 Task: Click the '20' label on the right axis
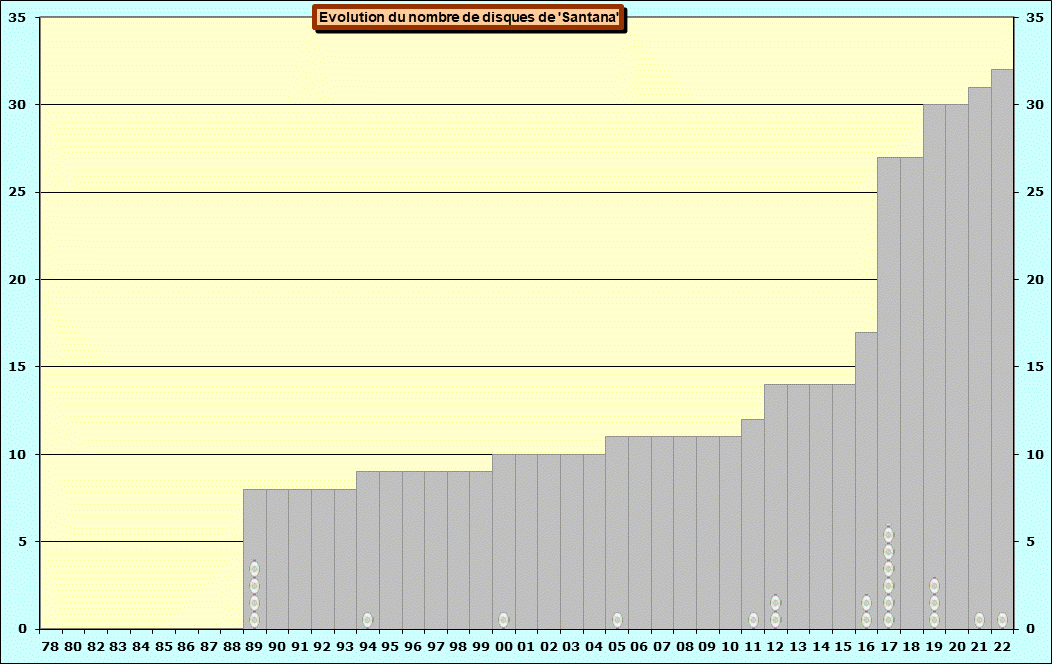pyautogui.click(x=1034, y=280)
